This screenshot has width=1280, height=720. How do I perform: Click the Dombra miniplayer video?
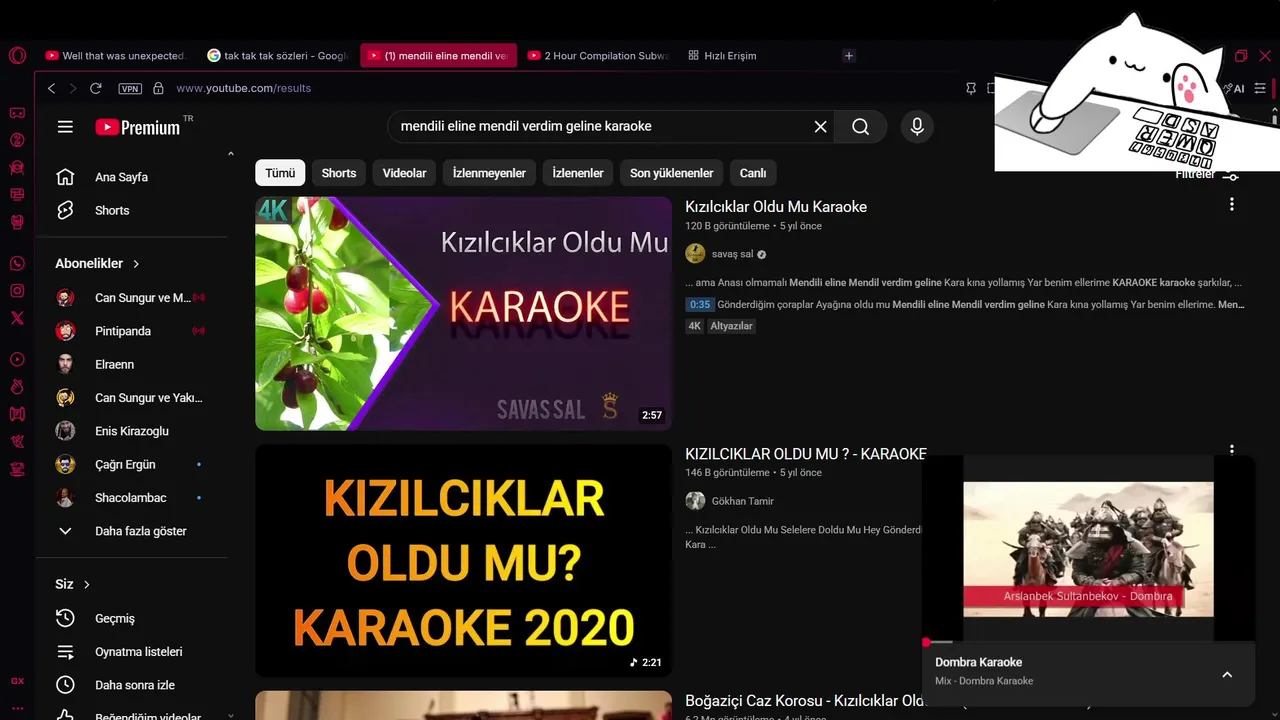1088,548
